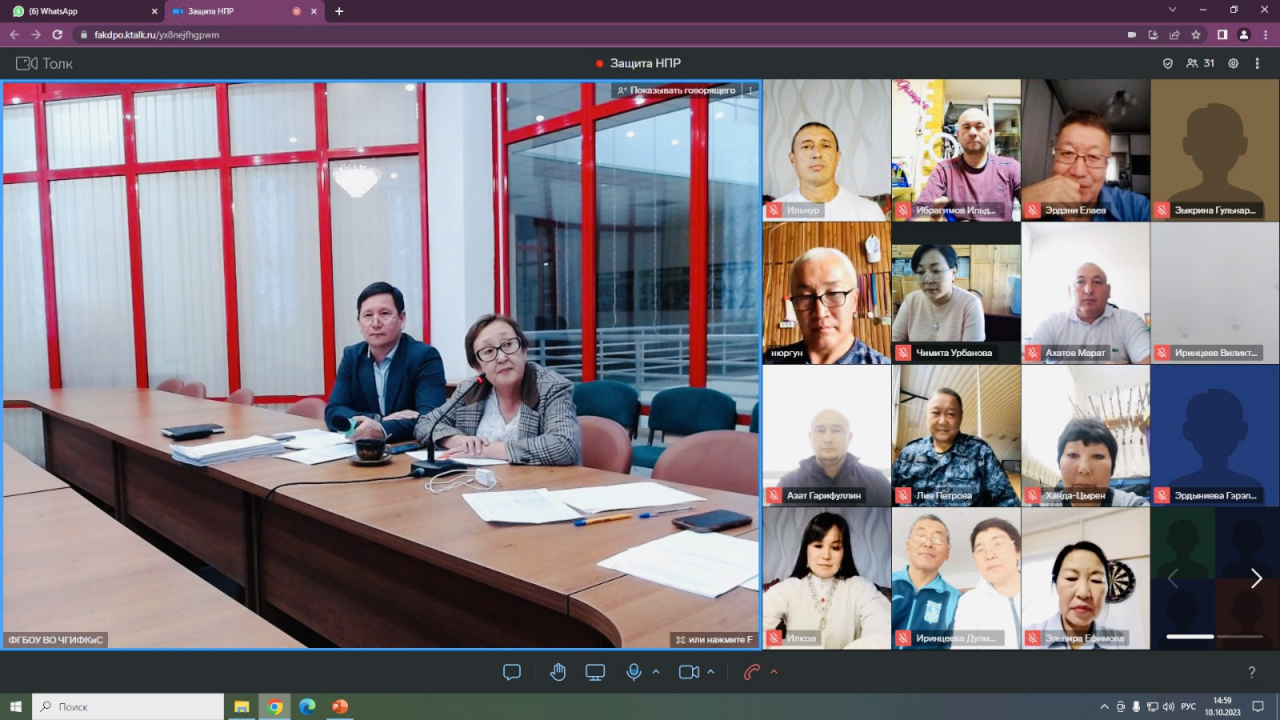This screenshot has height=720, width=1280.
Task: Toggle the microphone on or off
Action: click(633, 672)
